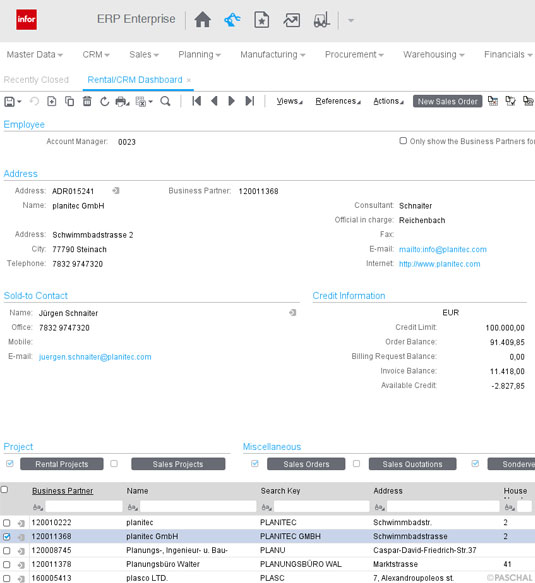Click the Duplicate record icon
The width and height of the screenshot is (535, 583).
(70, 101)
